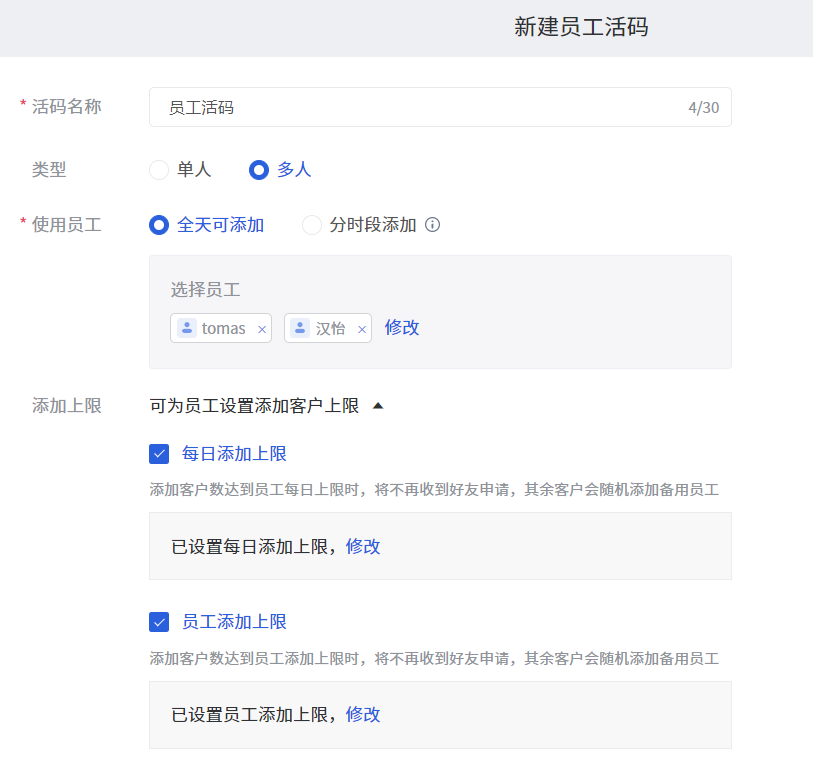Collapse the 可为员工设置添加客户上限 arrow
The height and width of the screenshot is (760, 813).
tap(378, 405)
